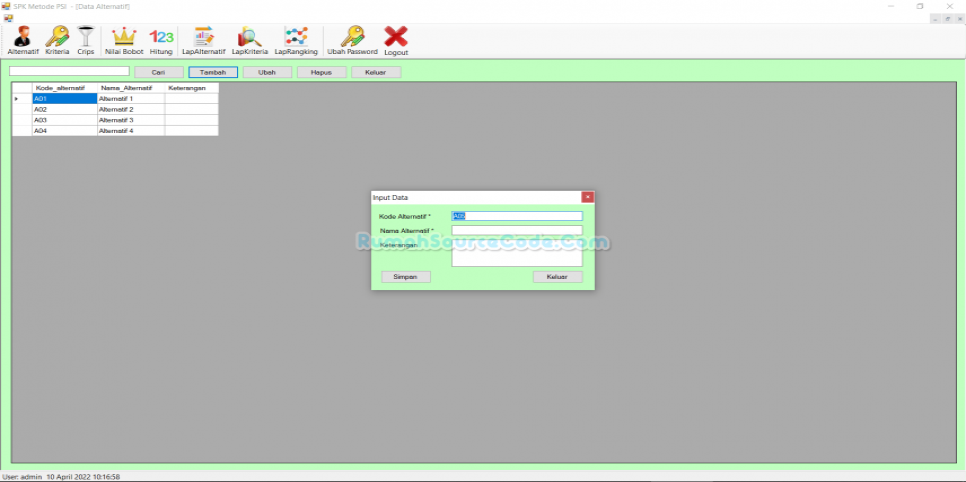Close the Input Data dialog

(x=587, y=197)
